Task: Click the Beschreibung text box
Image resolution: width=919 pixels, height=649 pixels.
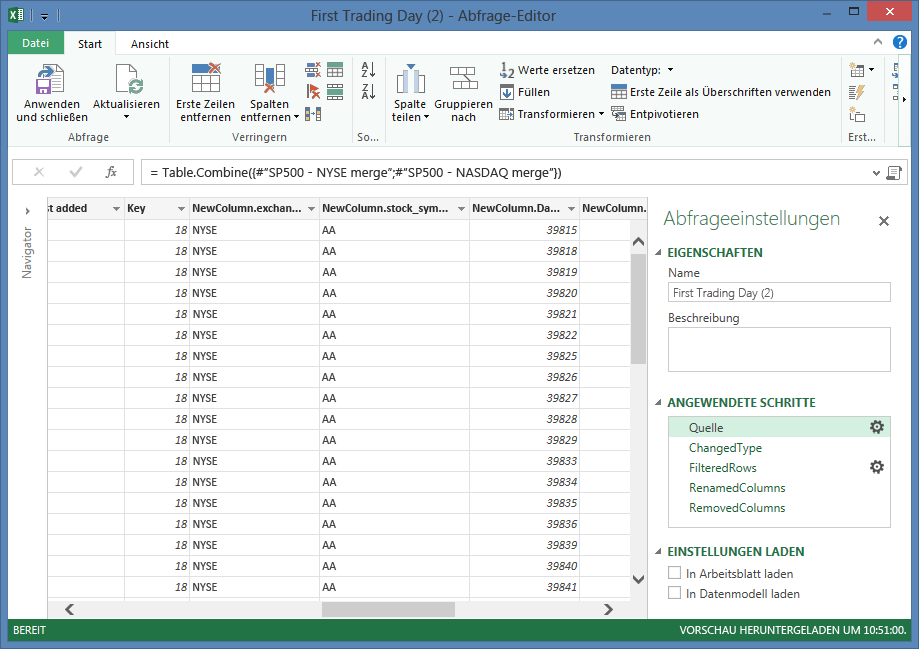Action: pos(779,349)
